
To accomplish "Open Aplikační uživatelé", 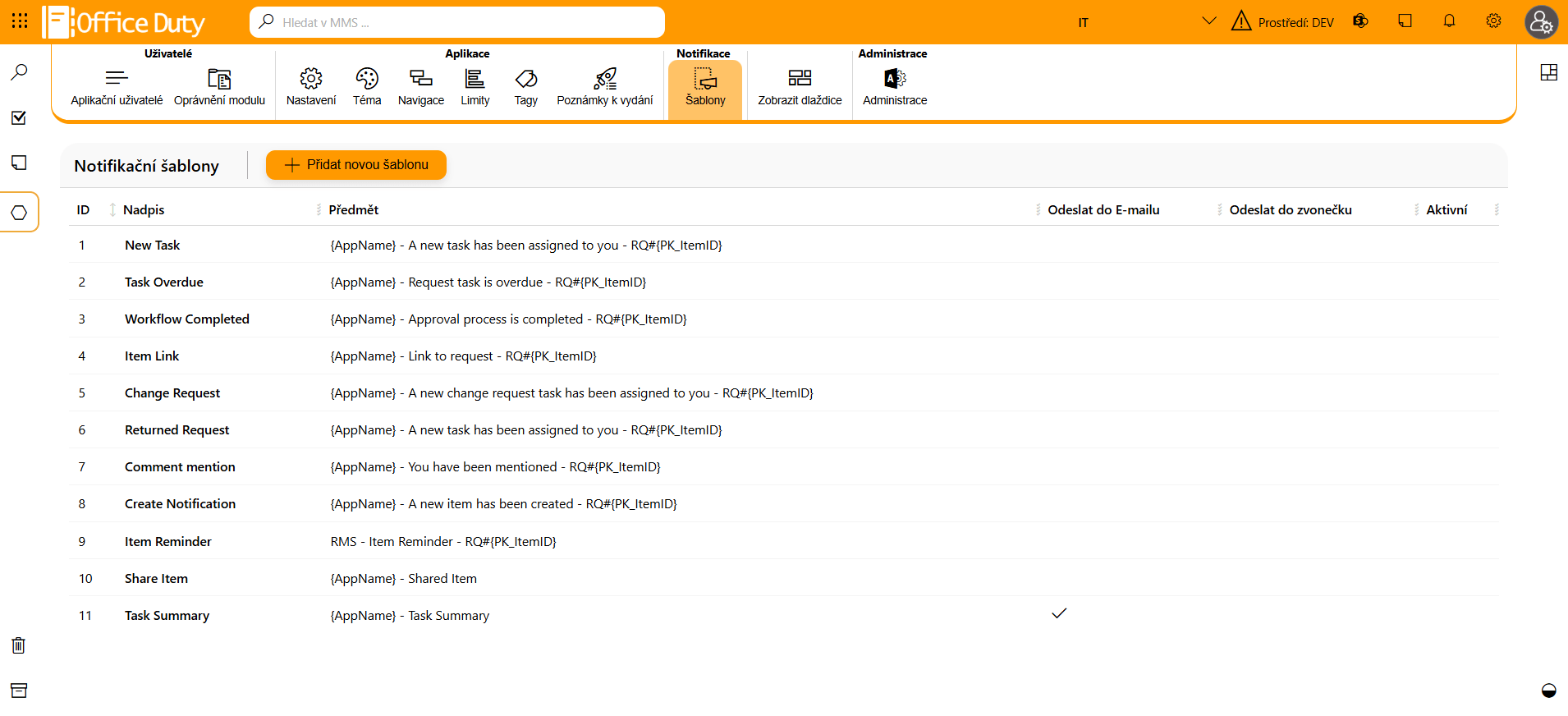I will click(117, 87).
